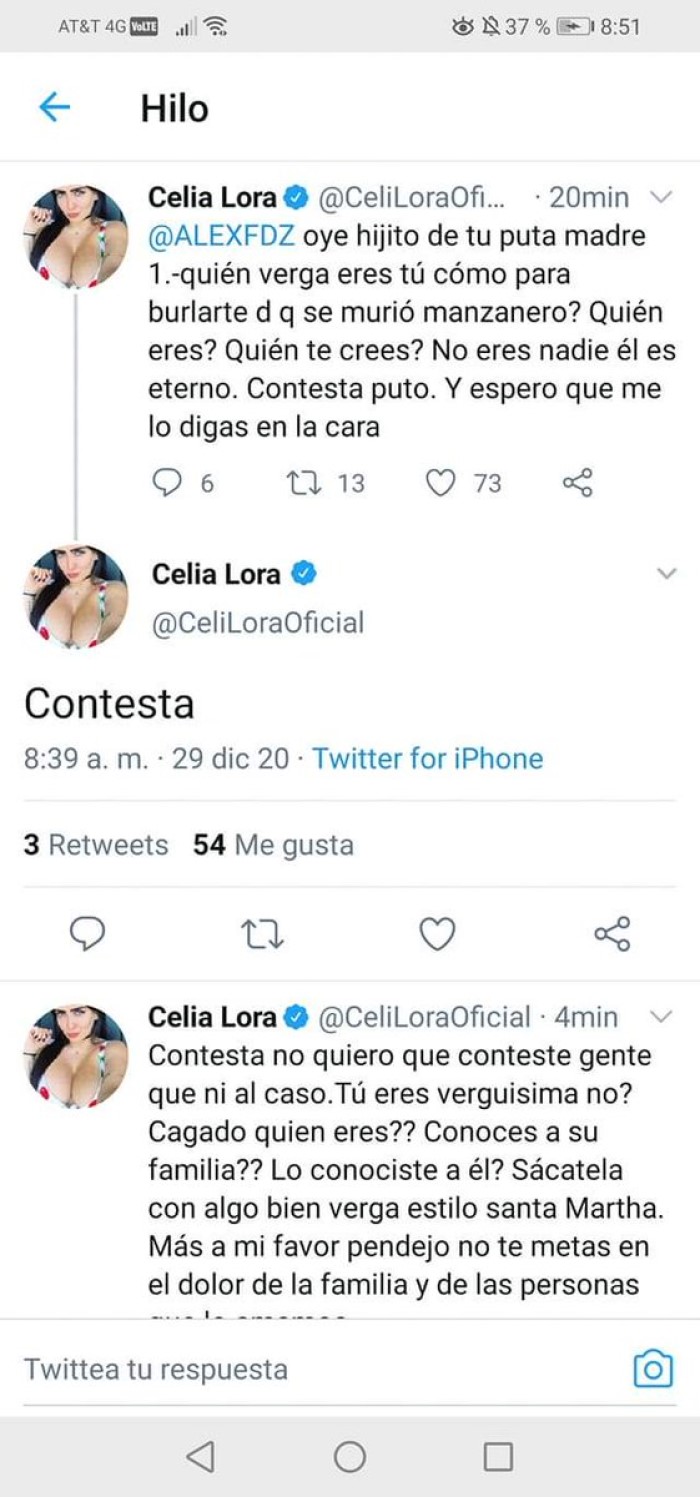Reply to the first tweet via its comment icon
Screen dimensions: 700x1497
(165, 484)
